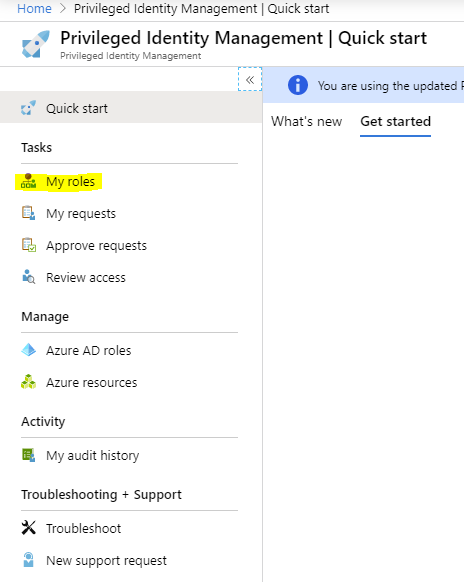Image resolution: width=464 pixels, height=582 pixels.
Task: Click the rocket icon beside page title
Action: click(x=36, y=44)
